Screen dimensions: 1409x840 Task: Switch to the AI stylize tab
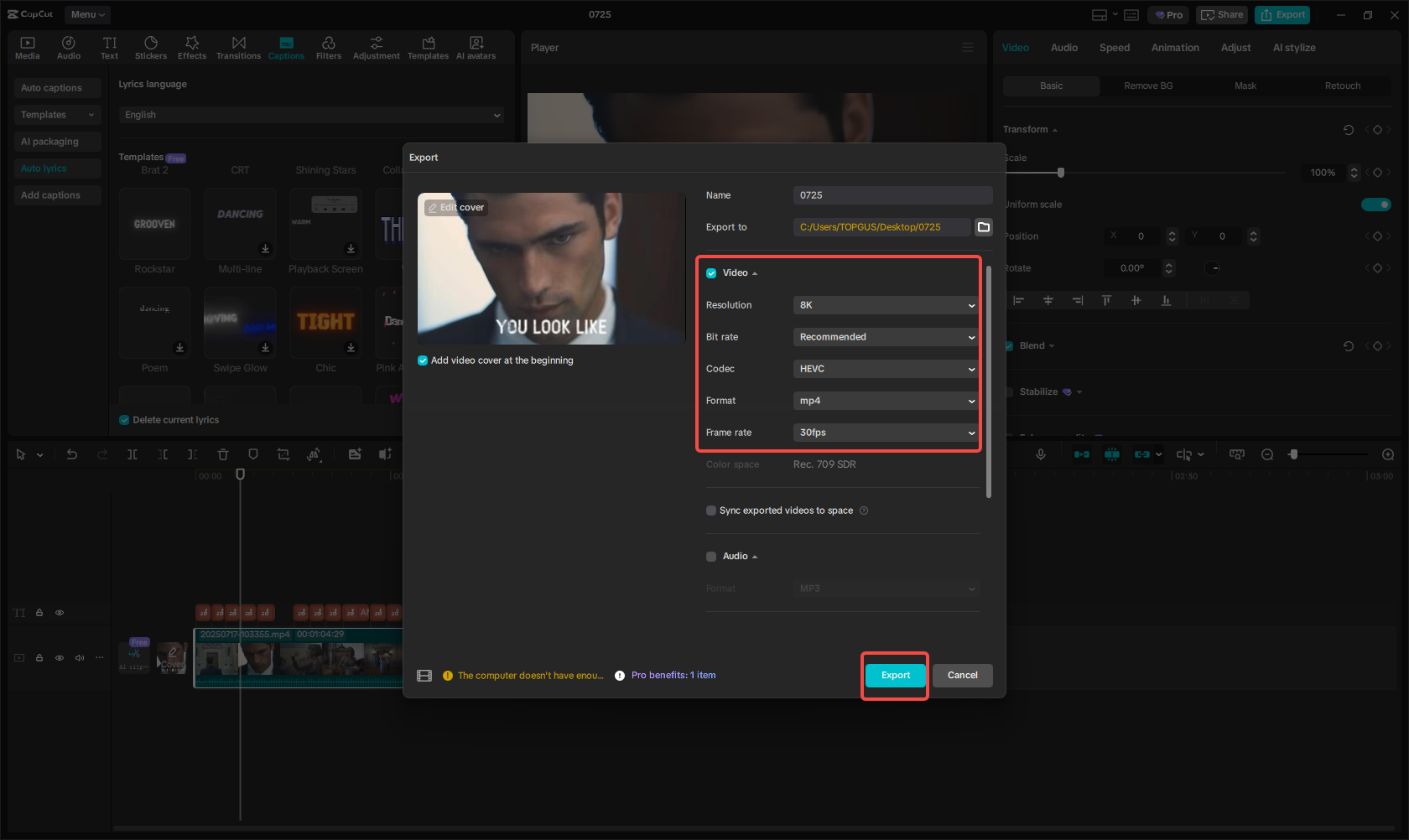click(1294, 48)
